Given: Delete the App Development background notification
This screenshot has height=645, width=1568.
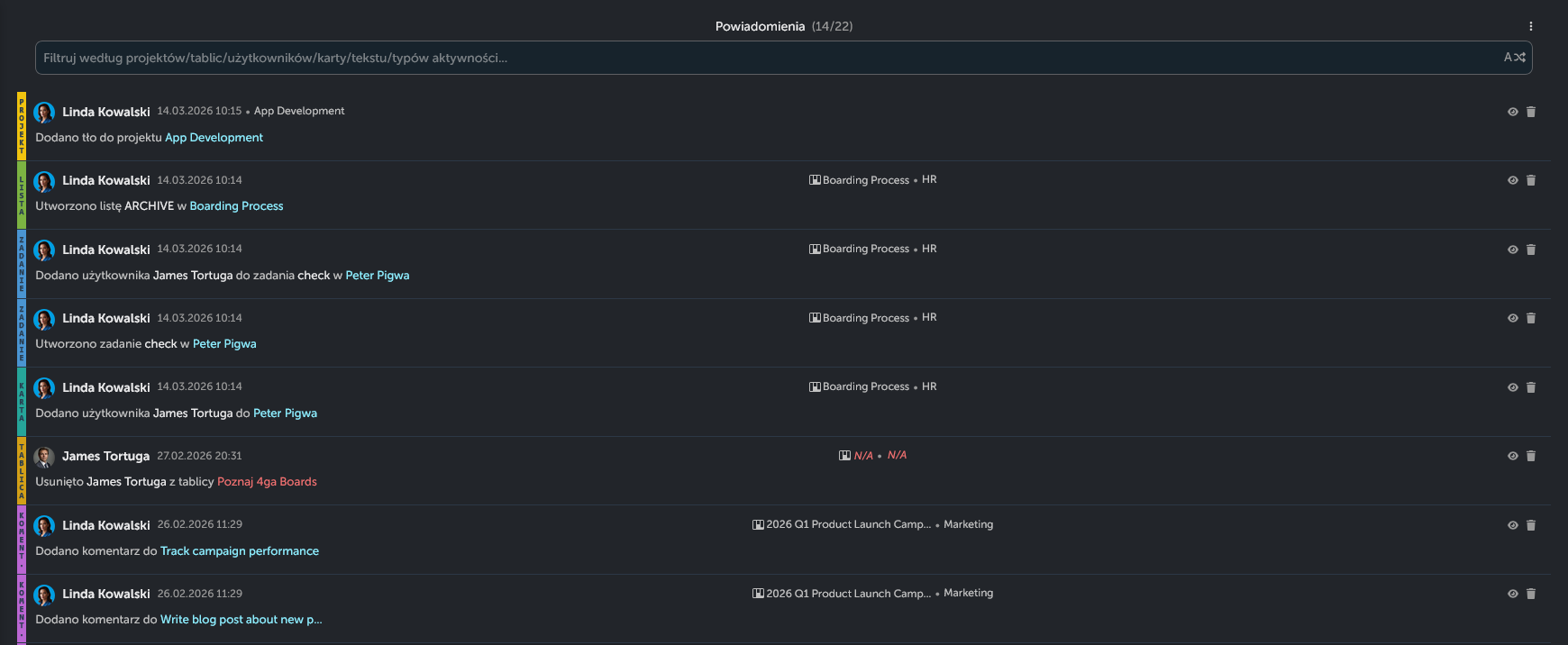Looking at the screenshot, I should [x=1530, y=112].
